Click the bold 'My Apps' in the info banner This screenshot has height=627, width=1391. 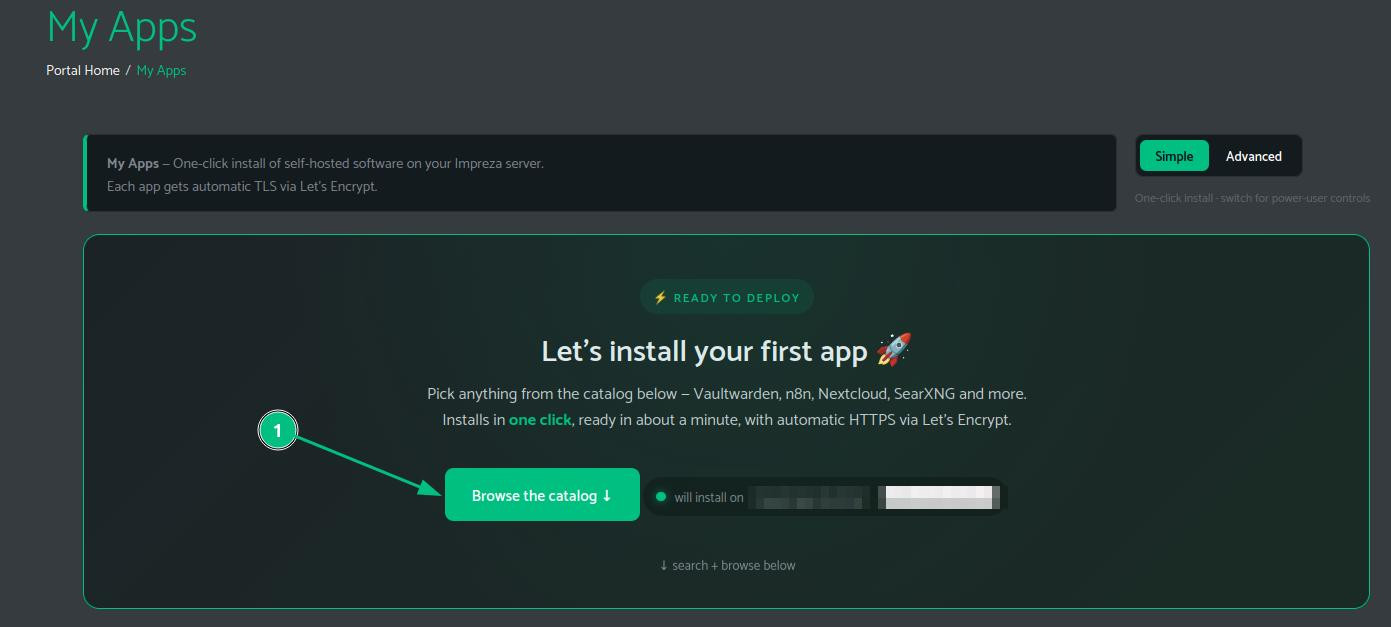(133, 163)
